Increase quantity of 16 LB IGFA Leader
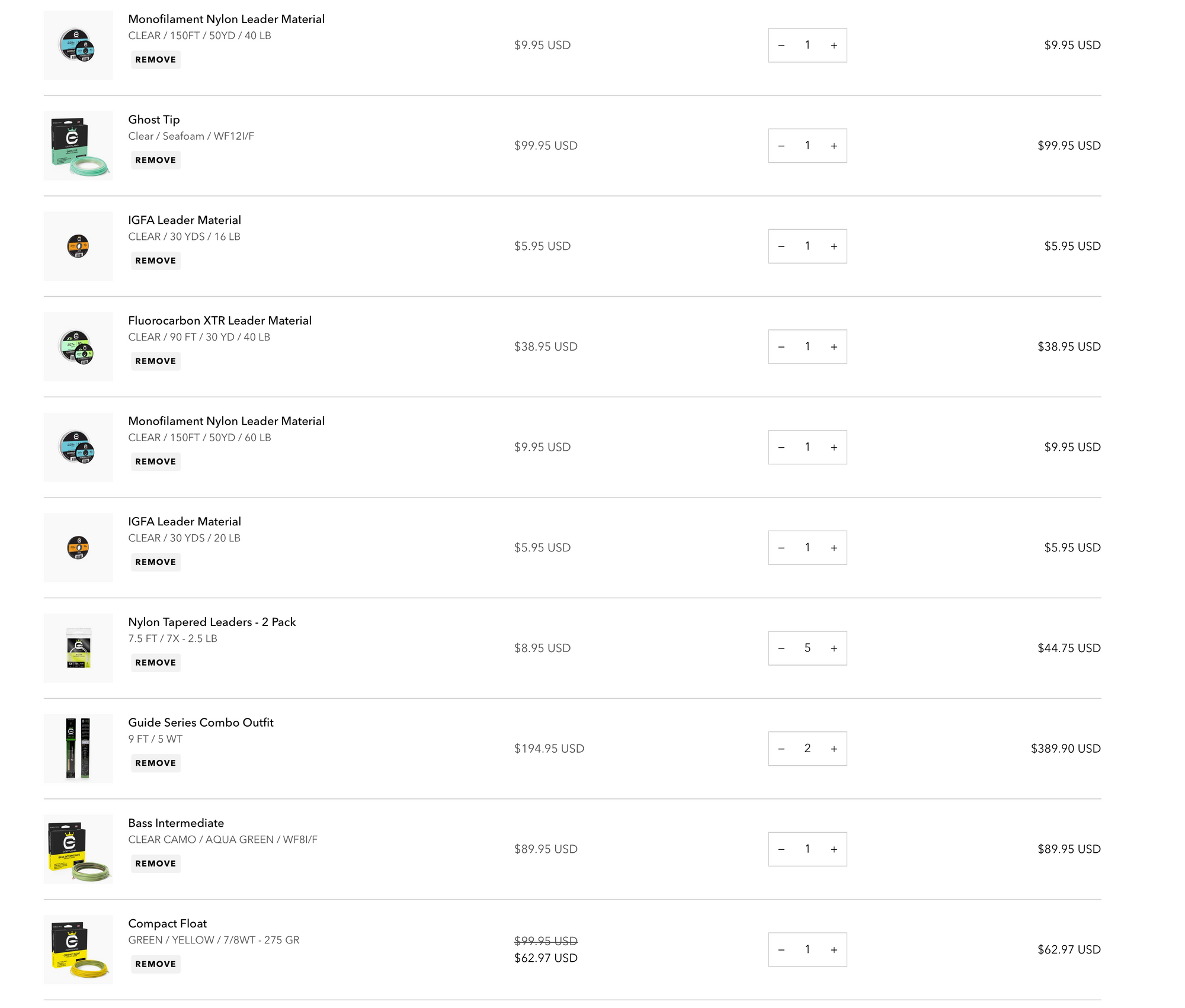This screenshot has width=1185, height=1008. 834,246
